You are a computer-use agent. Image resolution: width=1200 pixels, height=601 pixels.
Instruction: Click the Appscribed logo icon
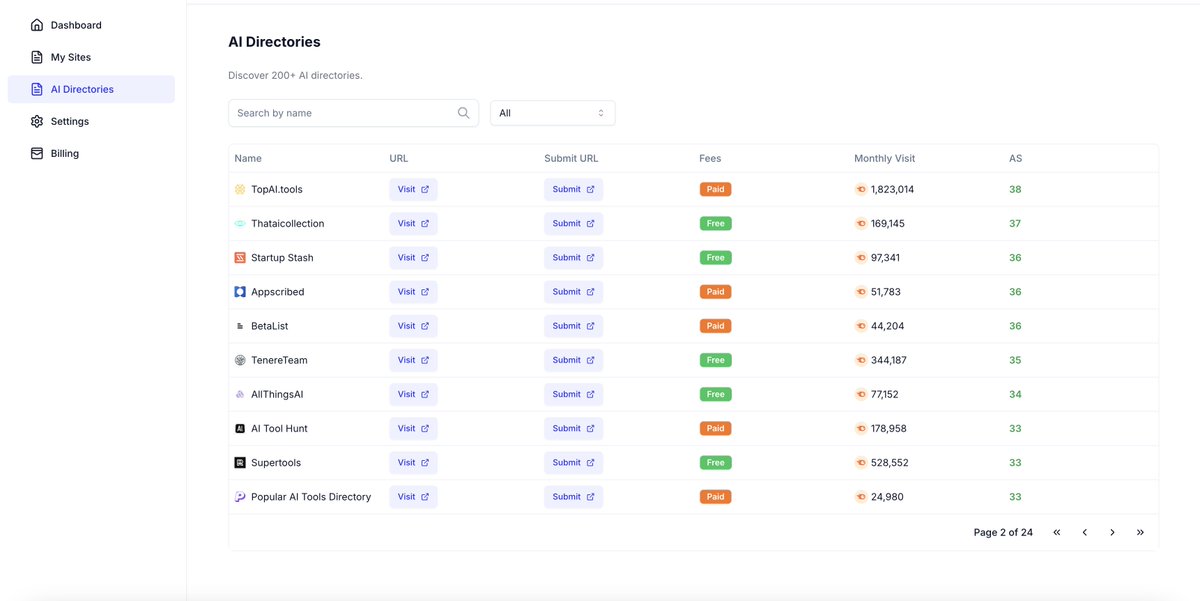click(x=240, y=292)
